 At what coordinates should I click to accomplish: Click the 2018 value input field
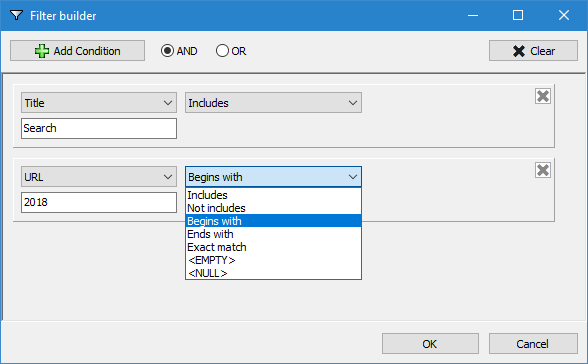99,202
